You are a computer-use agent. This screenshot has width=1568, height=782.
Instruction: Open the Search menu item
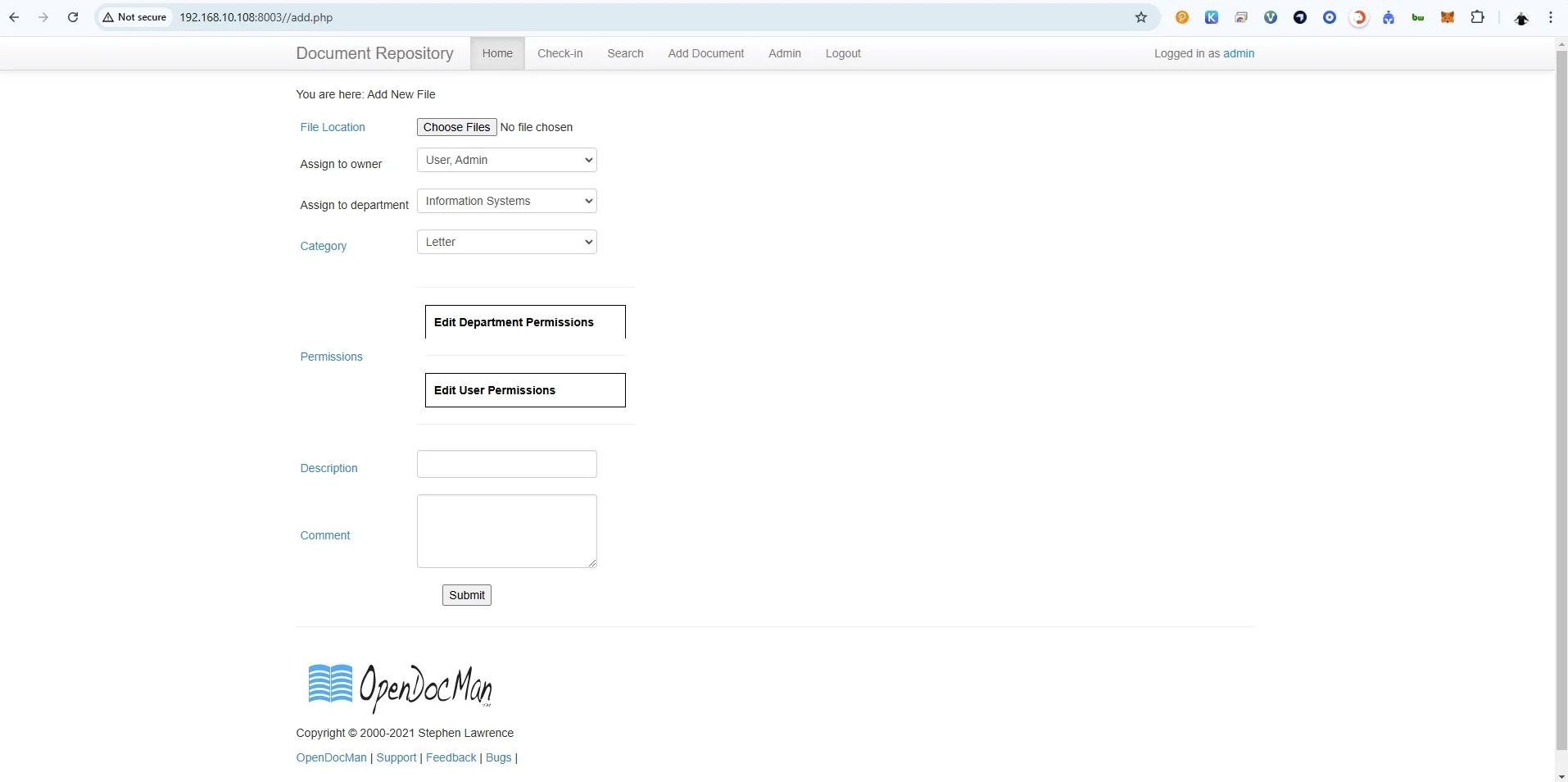(x=625, y=53)
